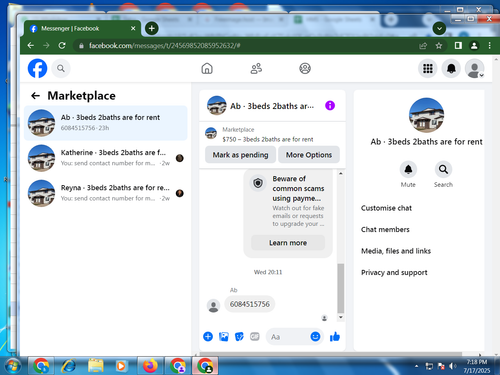Click the share page icon in address bar
This screenshot has width=500, height=375.
(x=423, y=46)
